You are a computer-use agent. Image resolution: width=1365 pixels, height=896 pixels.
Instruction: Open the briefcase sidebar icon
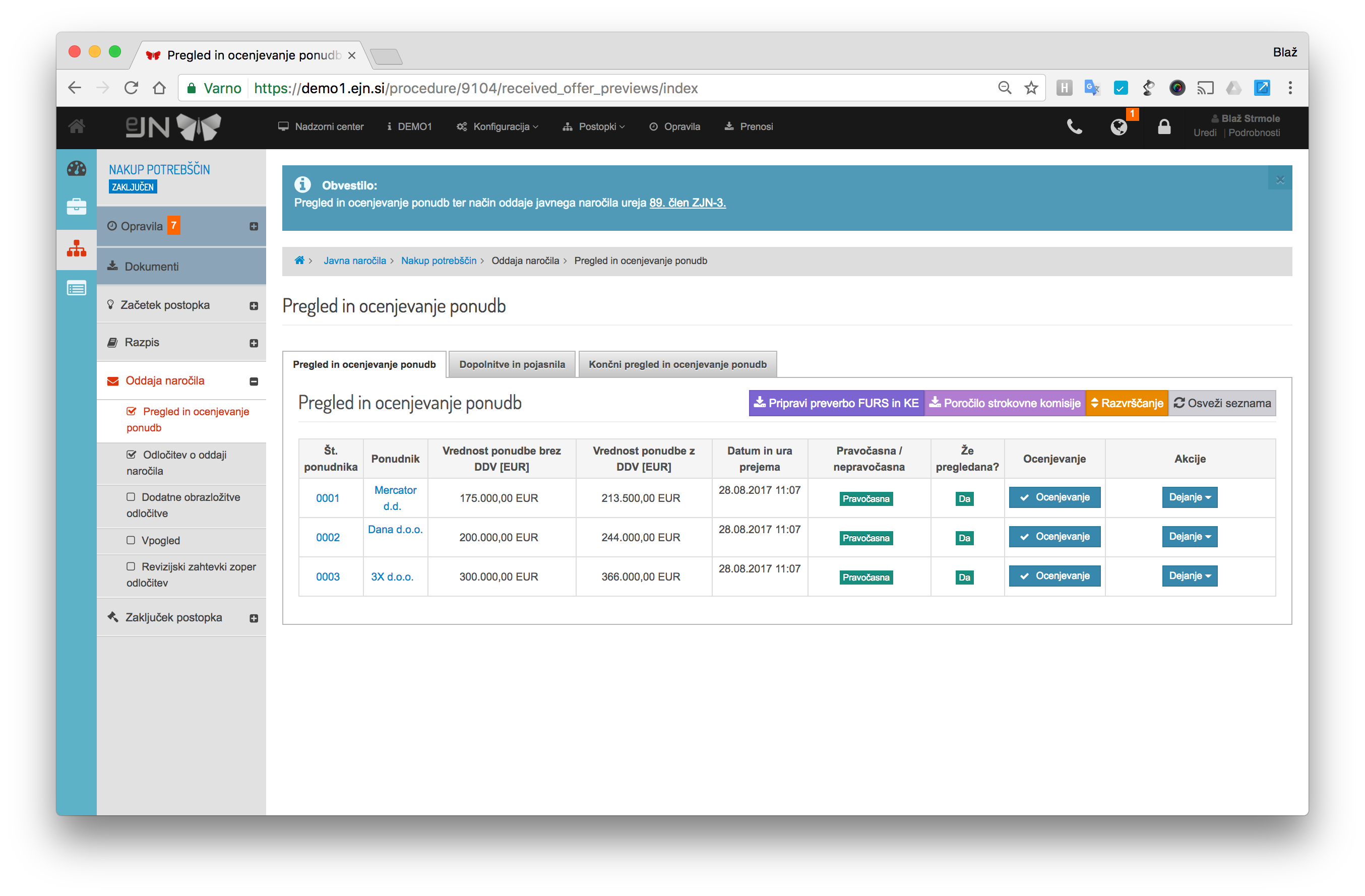(76, 207)
